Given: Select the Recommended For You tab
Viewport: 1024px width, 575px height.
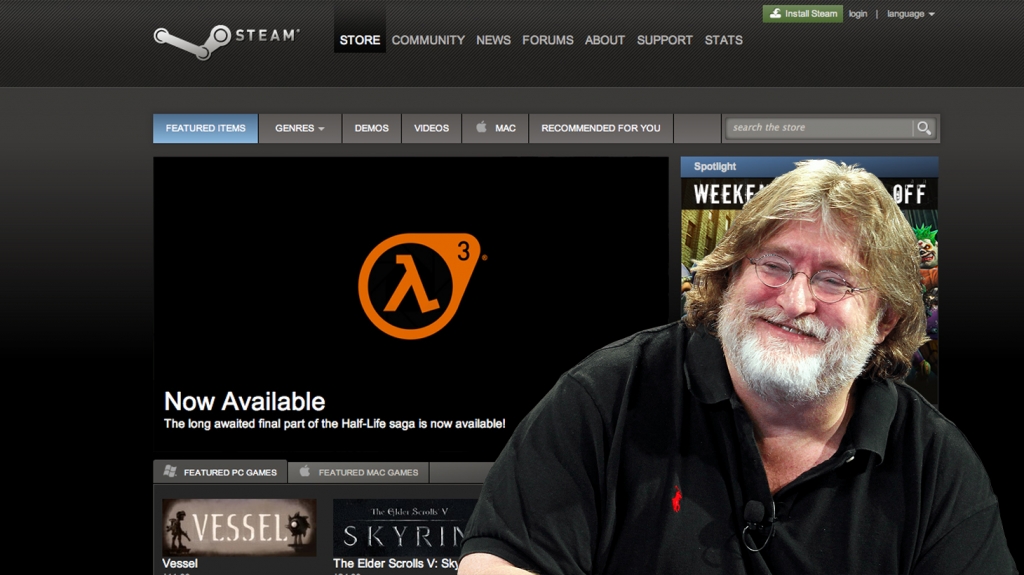Looking at the screenshot, I should [600, 128].
